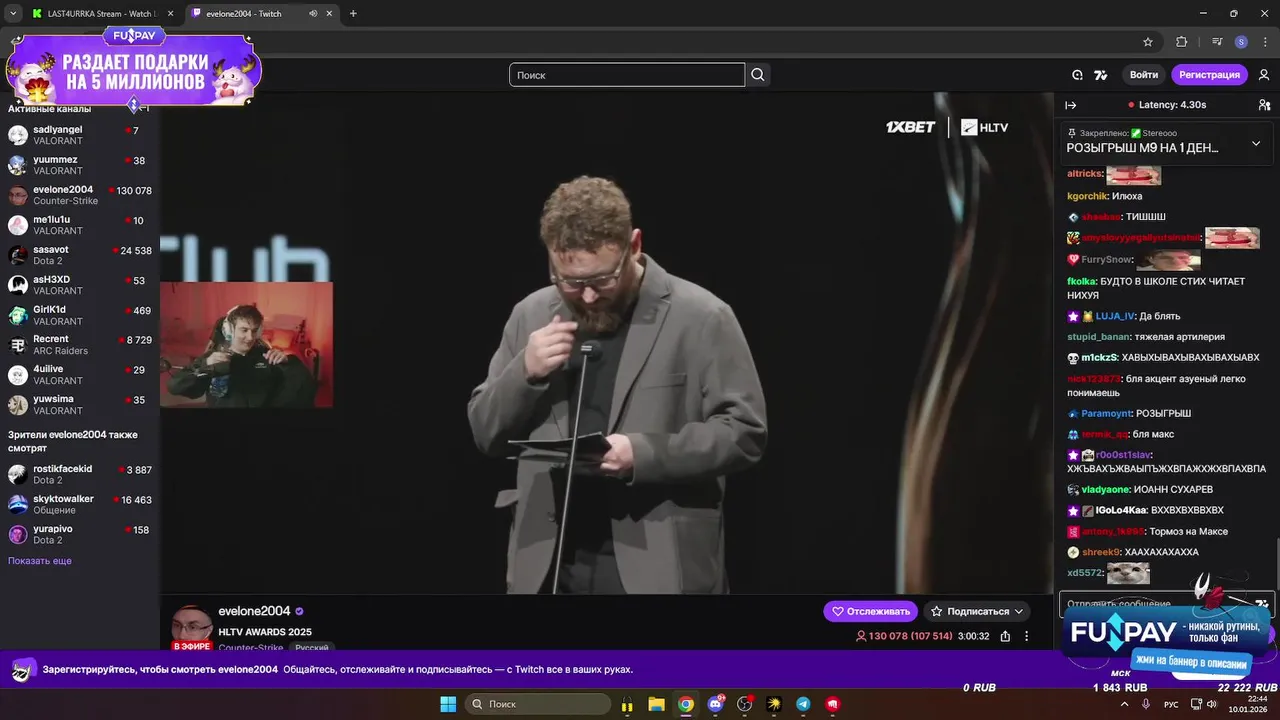
Task: Open the user profile icon at the top right
Action: coord(1264,75)
